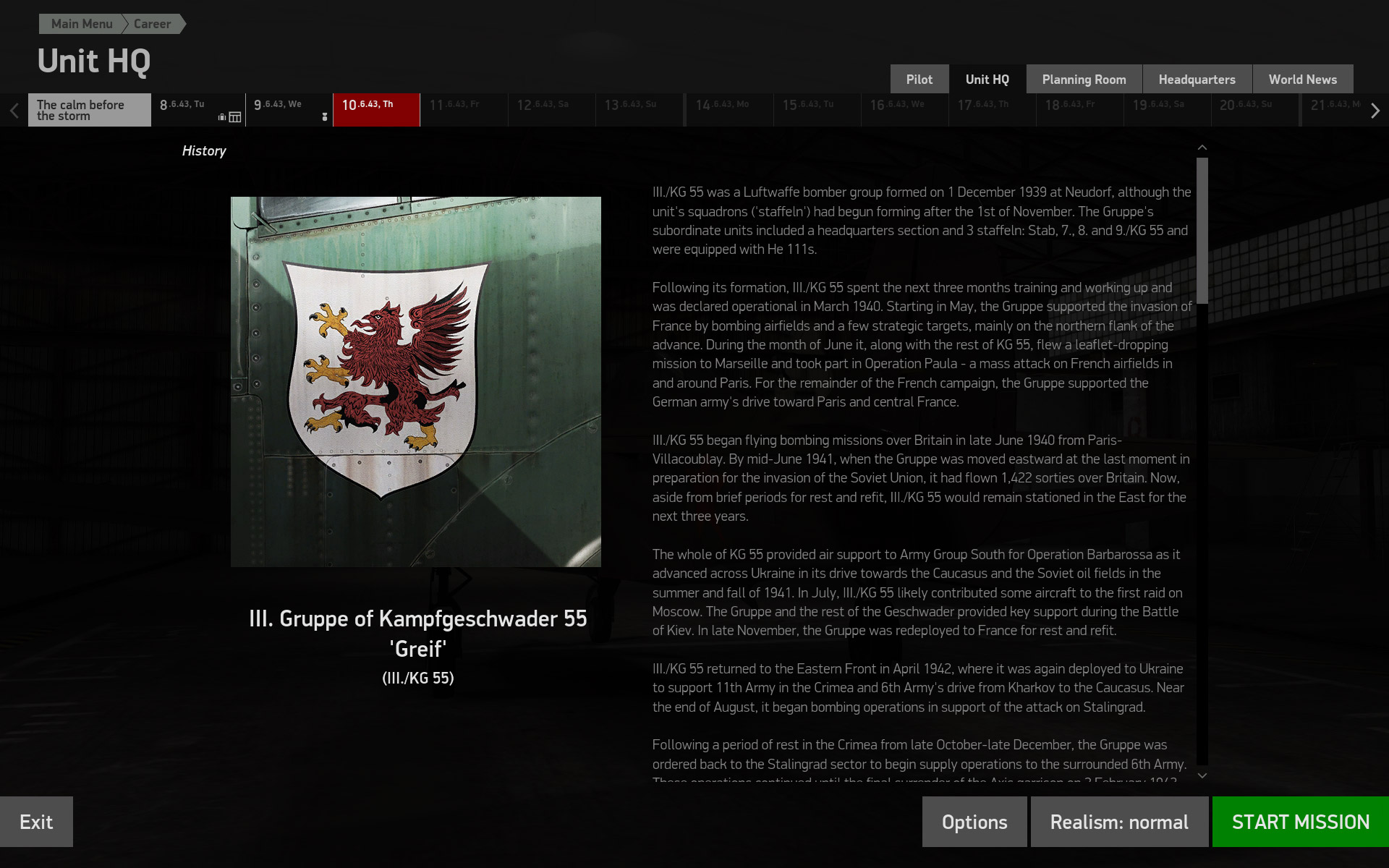Open the Options button
Image resolution: width=1389 pixels, height=868 pixels.
(974, 822)
